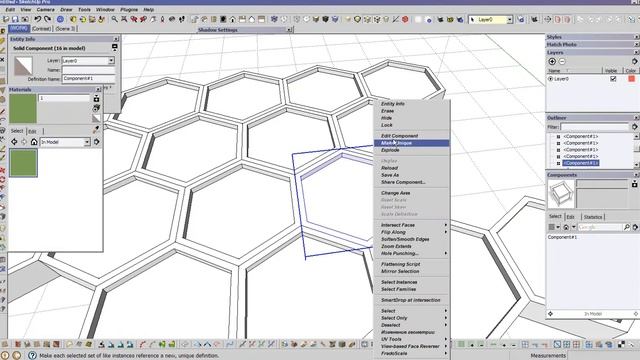Switch to the Contrast scene tab
640x360 pixels.
pos(41,29)
